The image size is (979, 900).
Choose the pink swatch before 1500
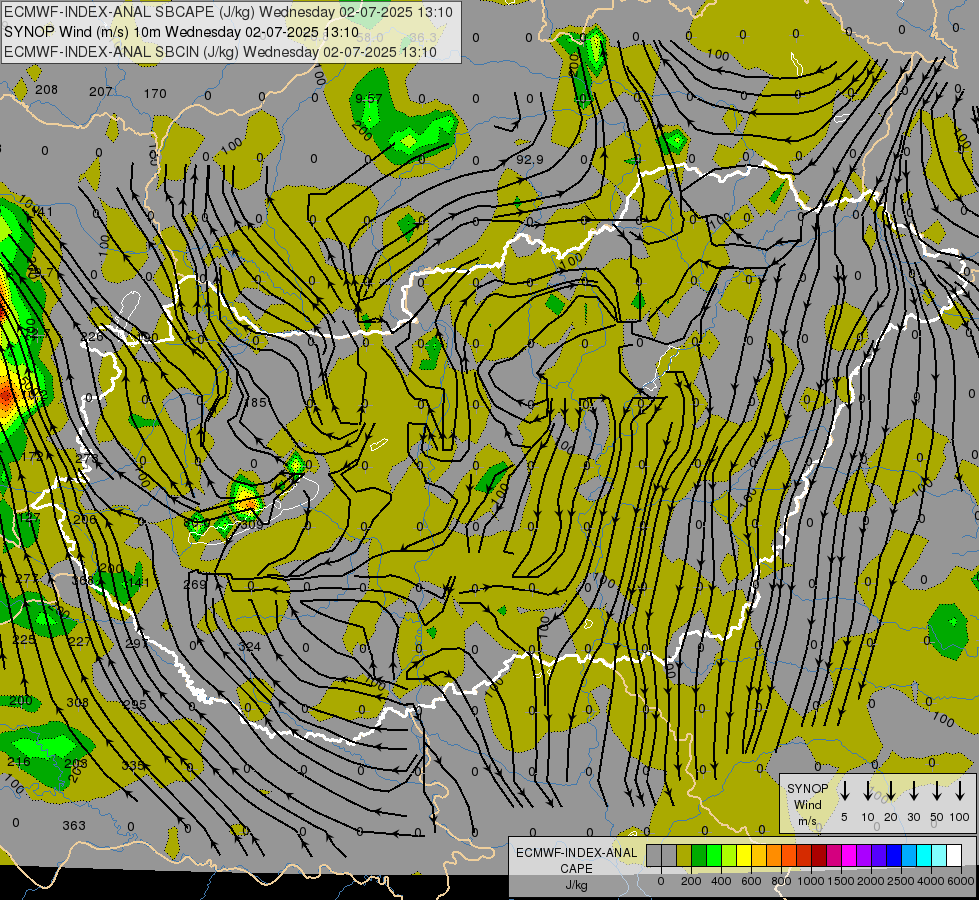coord(834,855)
